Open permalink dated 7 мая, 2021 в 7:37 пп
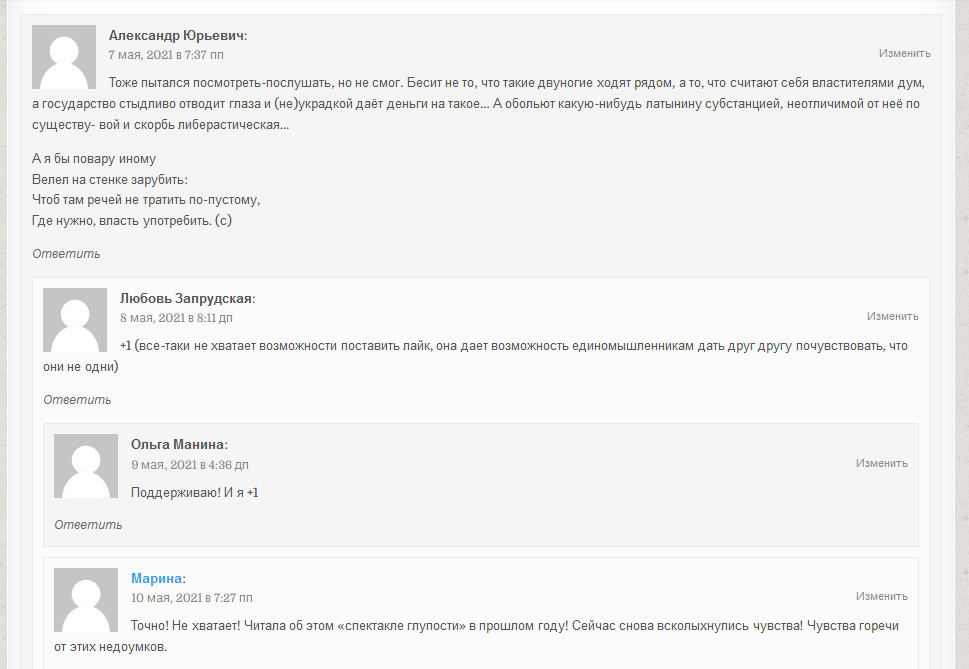The width and height of the screenshot is (969, 669). (166, 54)
